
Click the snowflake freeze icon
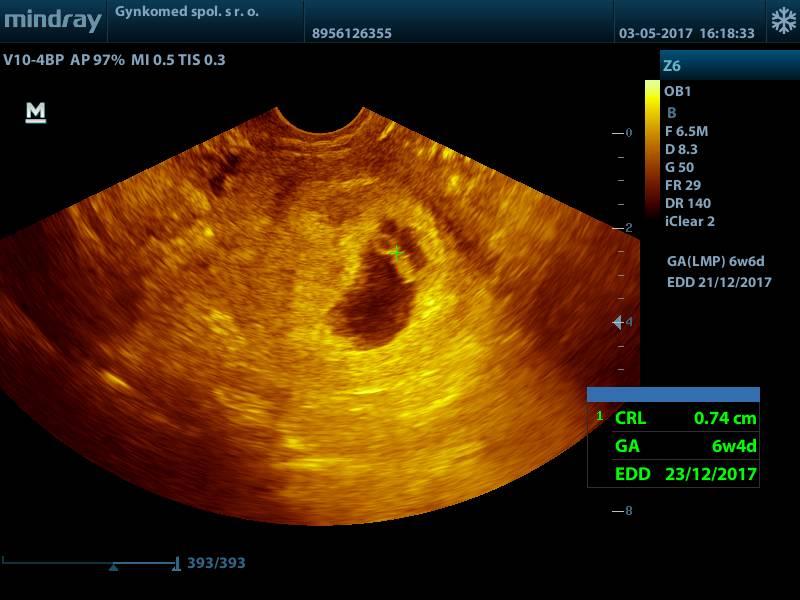[782, 21]
